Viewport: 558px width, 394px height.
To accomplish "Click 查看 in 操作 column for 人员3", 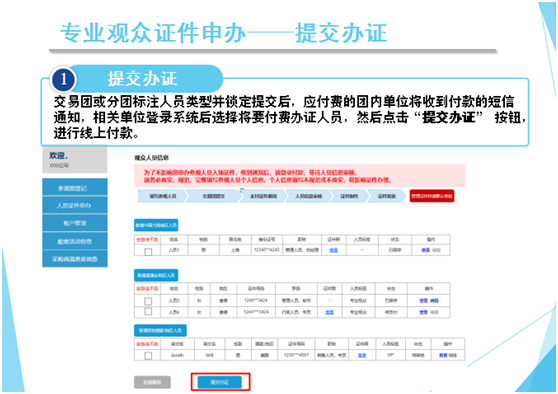I will tap(423, 300).
